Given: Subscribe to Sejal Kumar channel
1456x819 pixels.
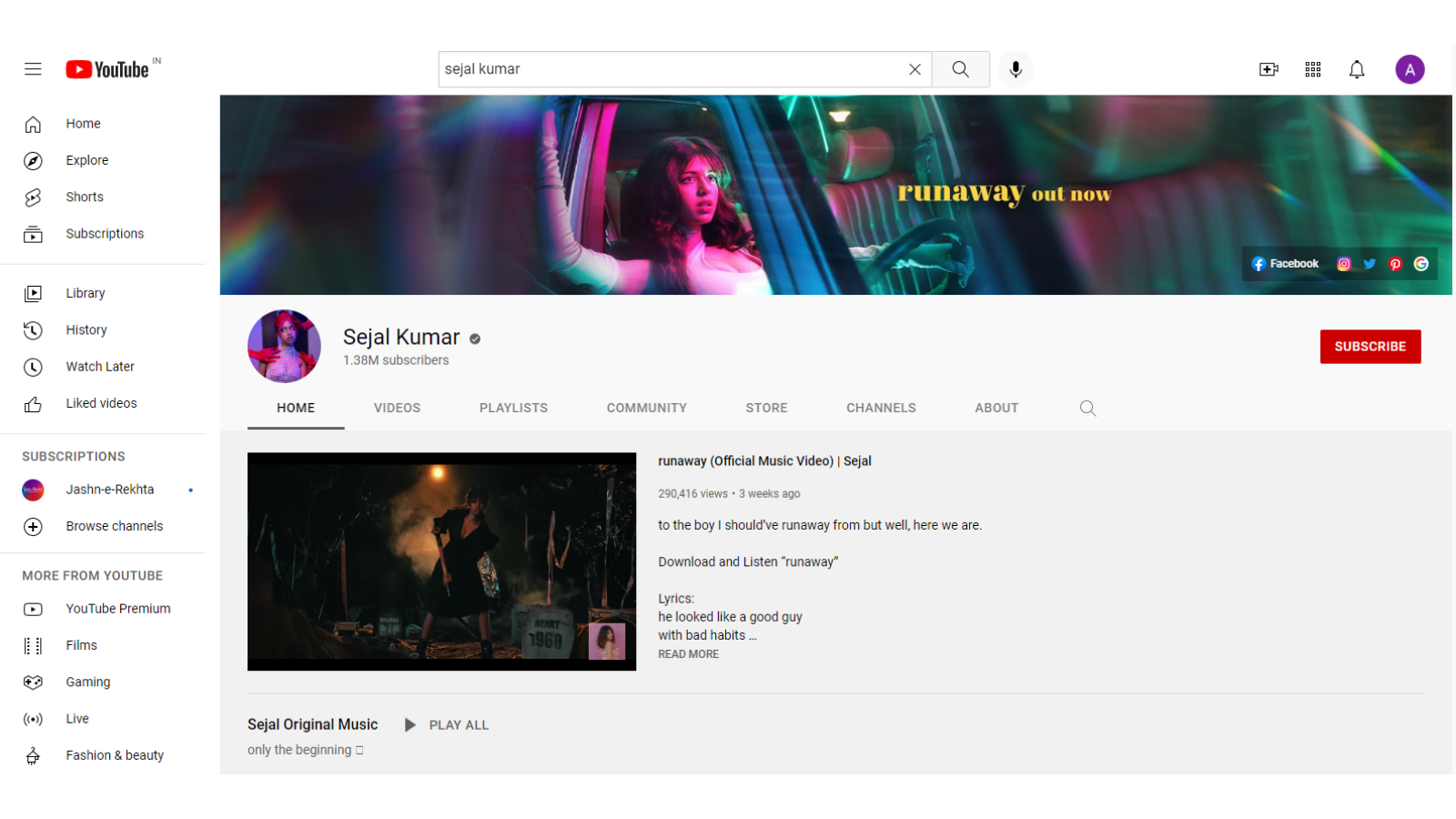Looking at the screenshot, I should coord(1370,347).
